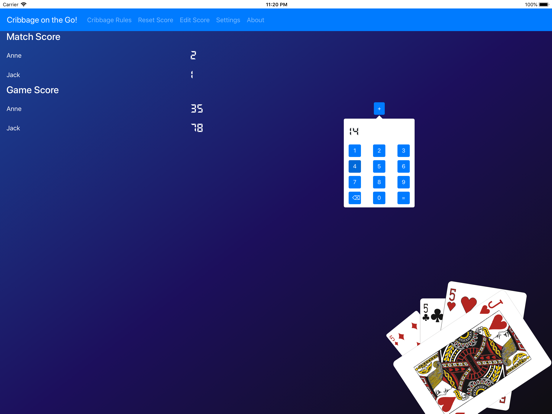The width and height of the screenshot is (552, 414).
Task: Tap the 5 of clubs card
Action: click(432, 314)
